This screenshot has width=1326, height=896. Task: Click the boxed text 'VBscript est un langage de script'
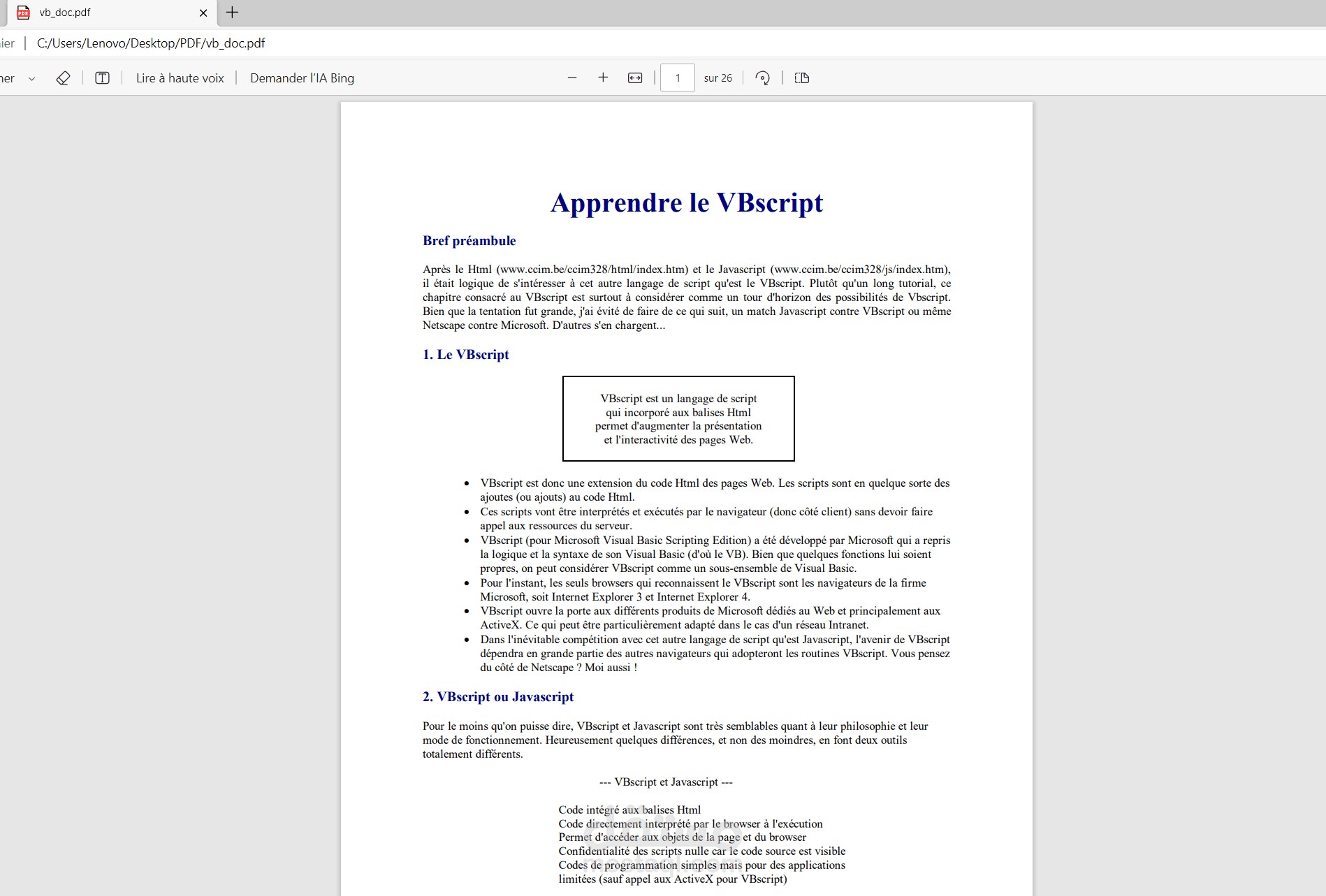coord(678,399)
